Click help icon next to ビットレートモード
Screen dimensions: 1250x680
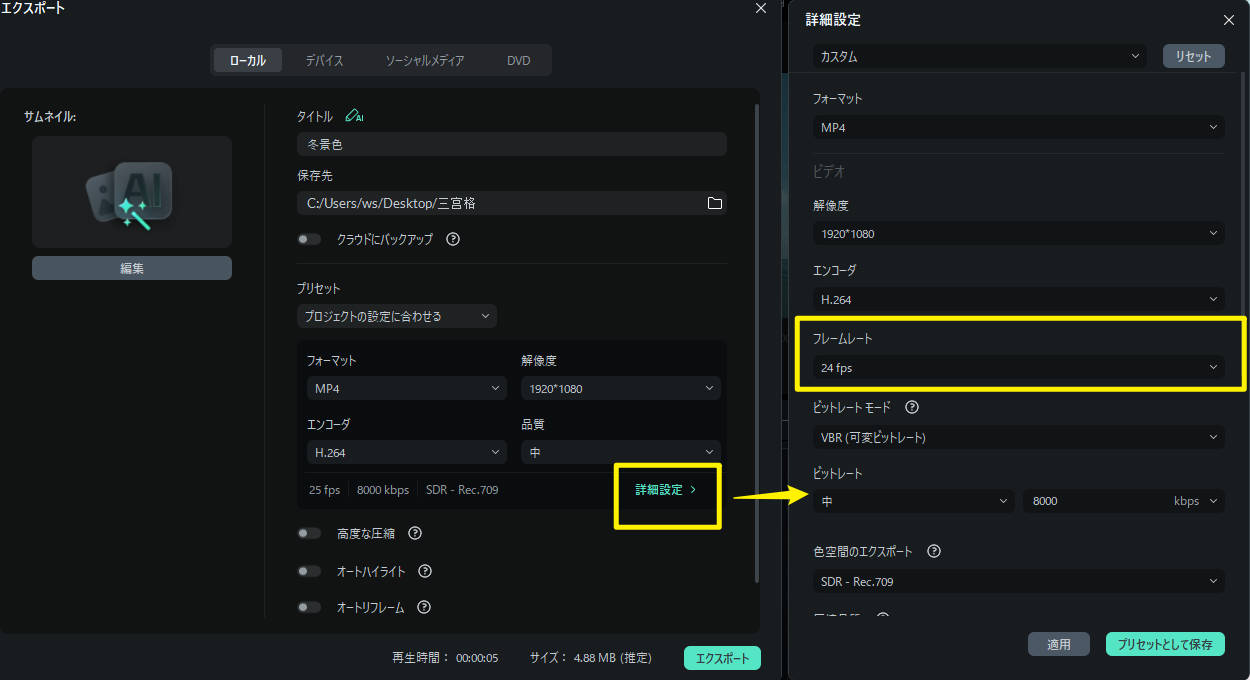point(910,407)
